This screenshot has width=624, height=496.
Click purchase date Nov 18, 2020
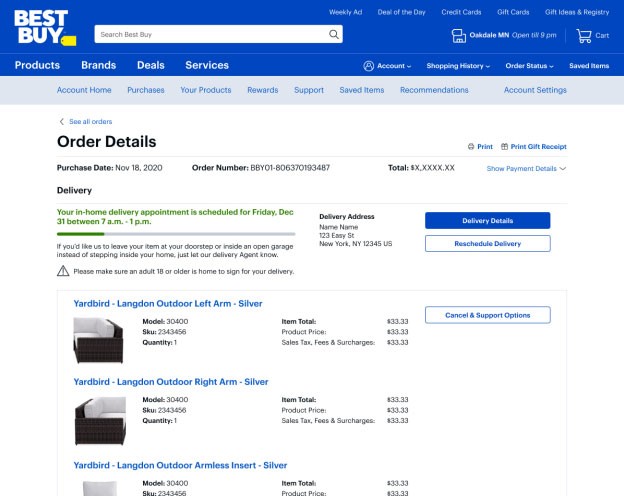(x=139, y=168)
